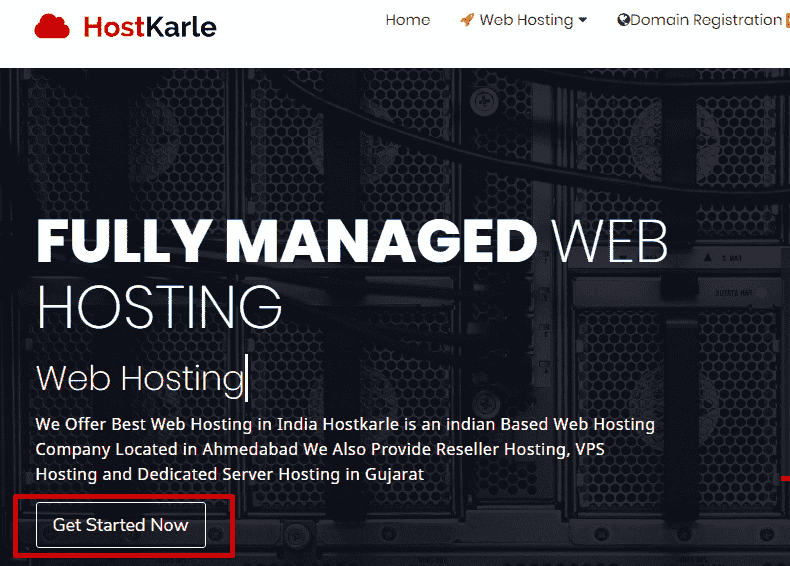Expand the Web Hosting dropdown arrow
The width and height of the screenshot is (790, 566).
[583, 20]
